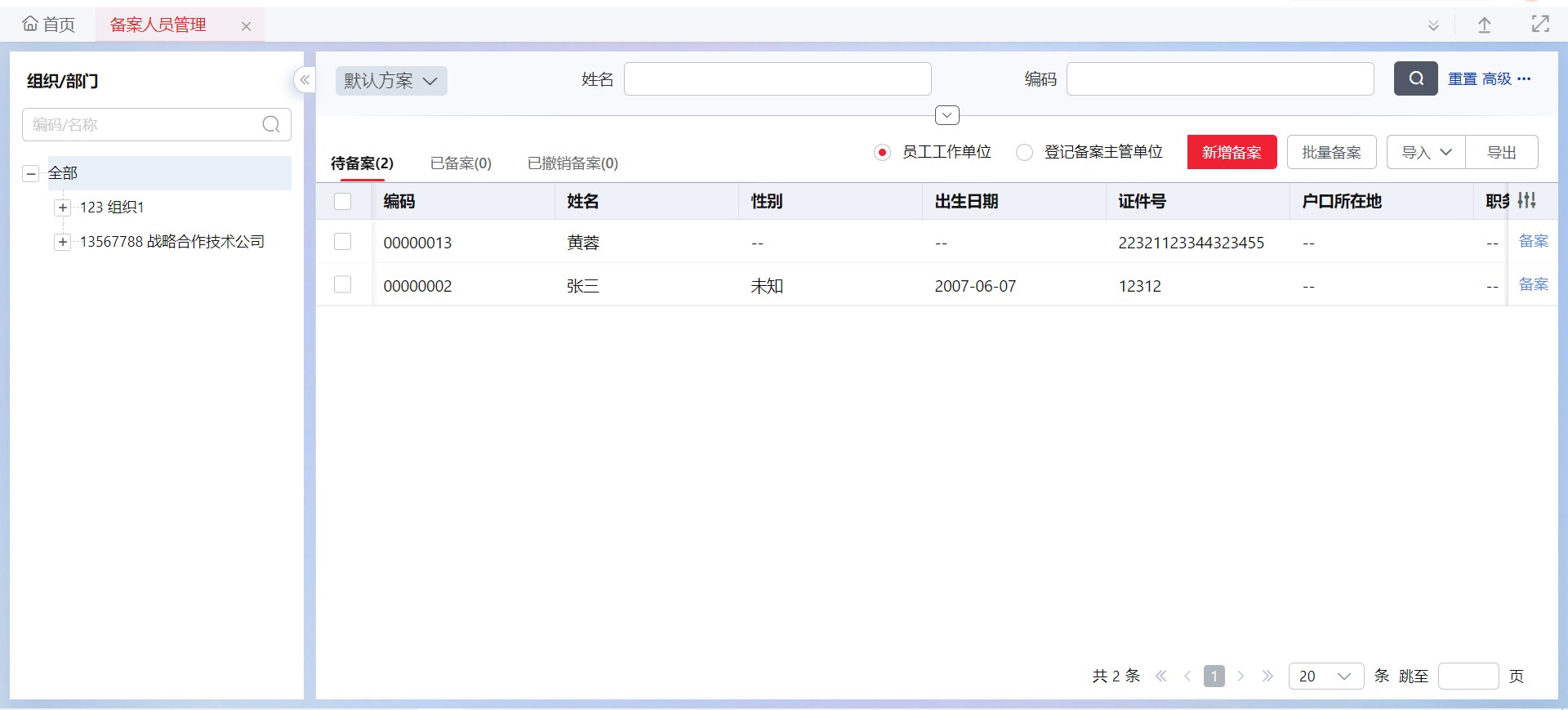Open the page size dropdown showing 20
The height and width of the screenshot is (710, 1568).
[1326, 676]
